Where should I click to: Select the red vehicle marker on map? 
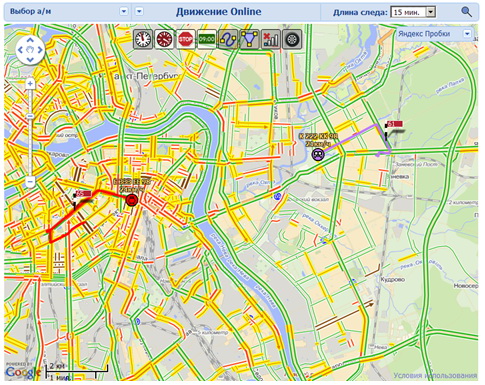tap(132, 200)
